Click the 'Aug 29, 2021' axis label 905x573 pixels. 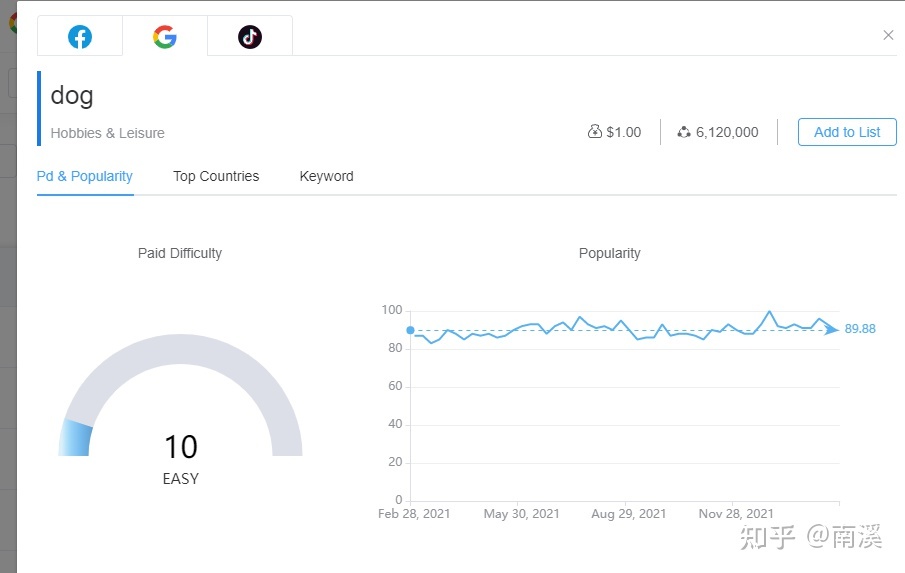[x=629, y=514]
